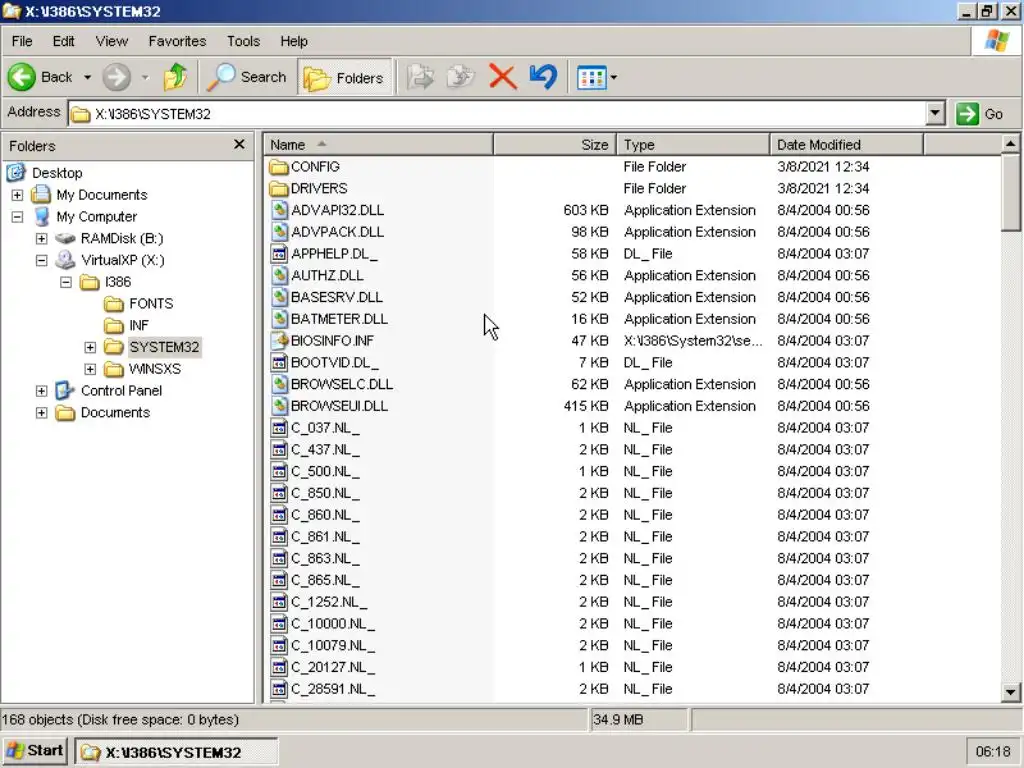Select the BROWSEUI.DLL file icon
The image size is (1024, 768).
(x=279, y=406)
